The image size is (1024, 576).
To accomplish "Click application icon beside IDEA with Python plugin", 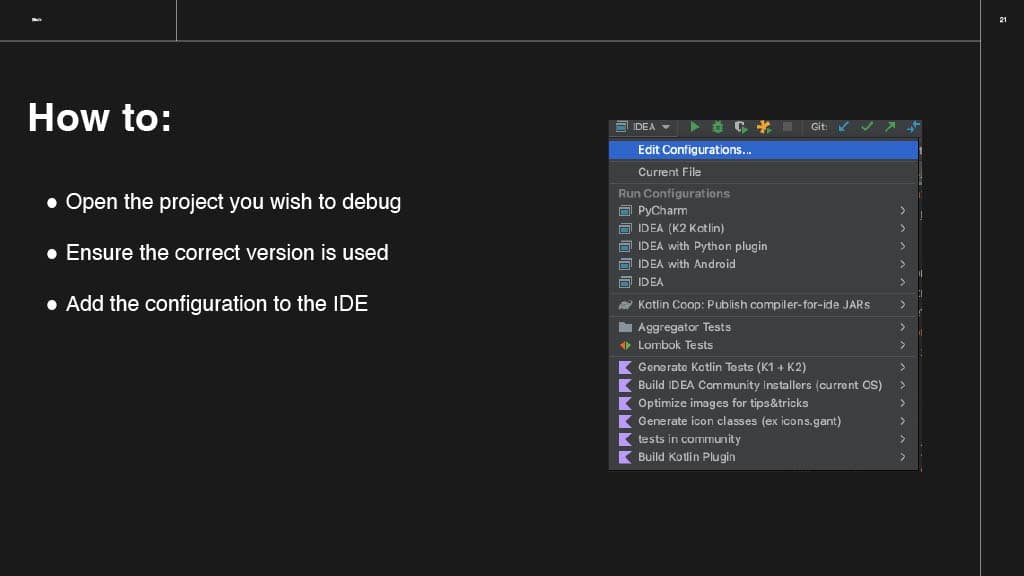I will 625,246.
